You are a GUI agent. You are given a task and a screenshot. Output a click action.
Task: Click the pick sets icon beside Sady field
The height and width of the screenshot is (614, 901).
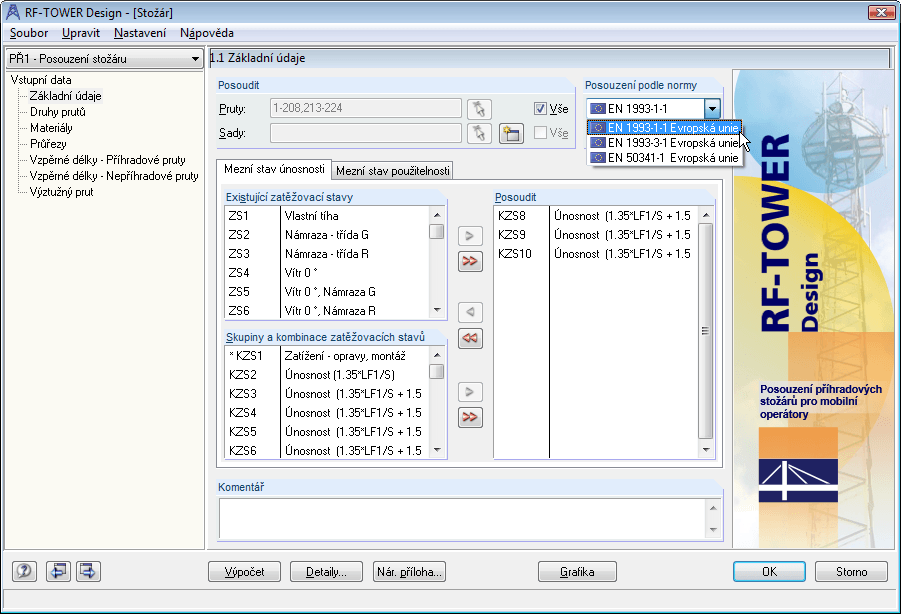[x=479, y=133]
